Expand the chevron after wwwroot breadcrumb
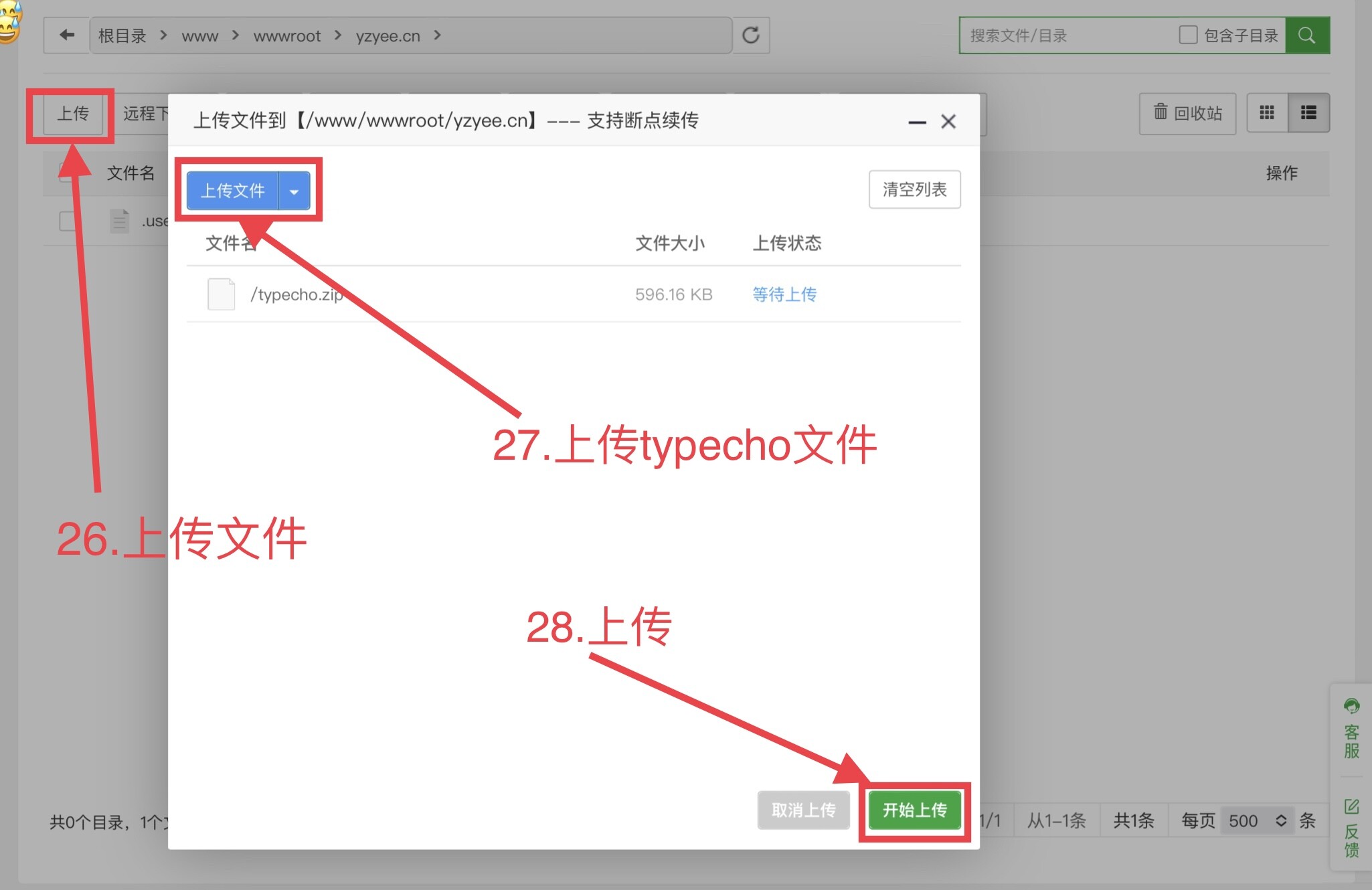This screenshot has width=1372, height=890. [338, 35]
